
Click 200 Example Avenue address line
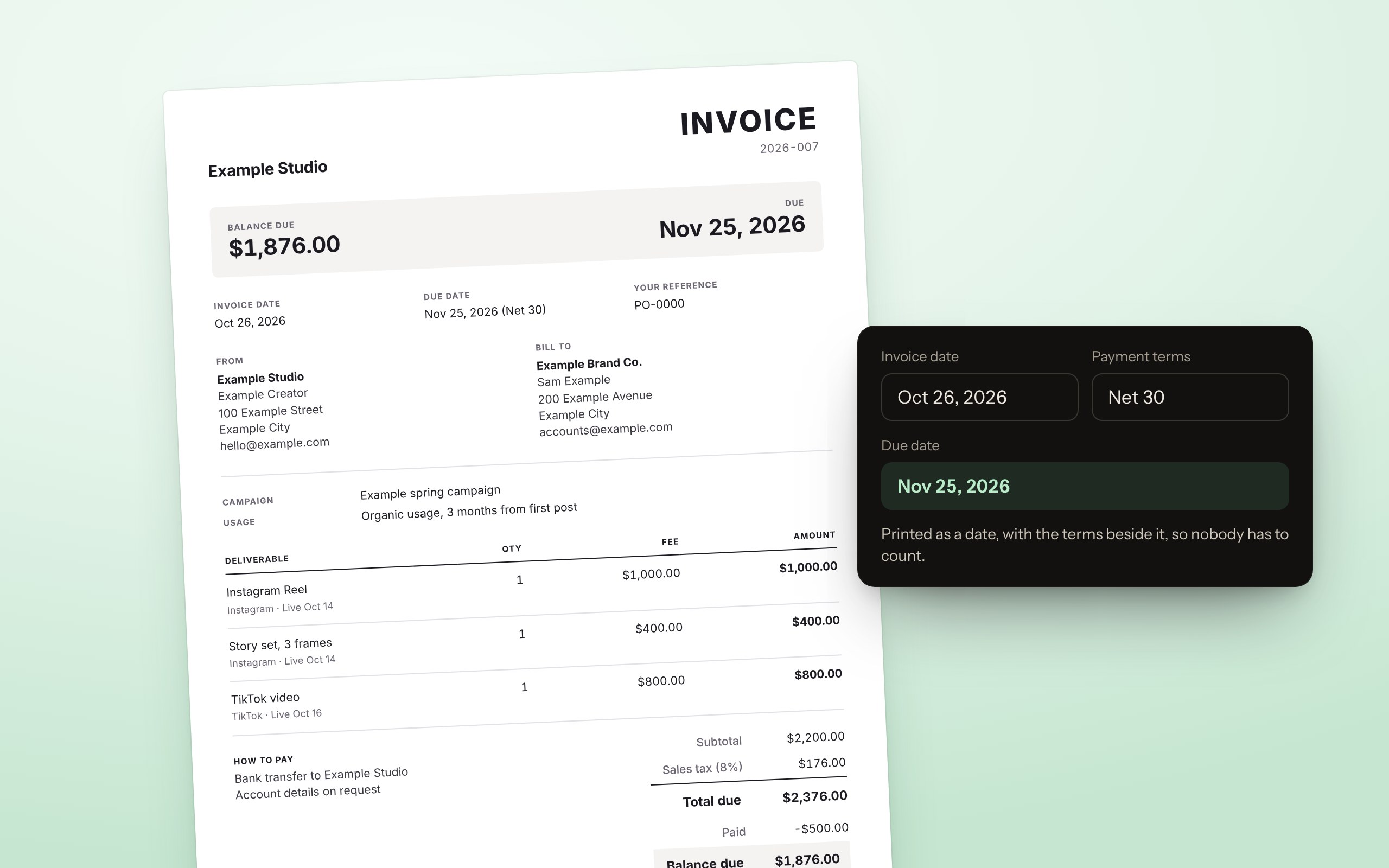coord(595,397)
